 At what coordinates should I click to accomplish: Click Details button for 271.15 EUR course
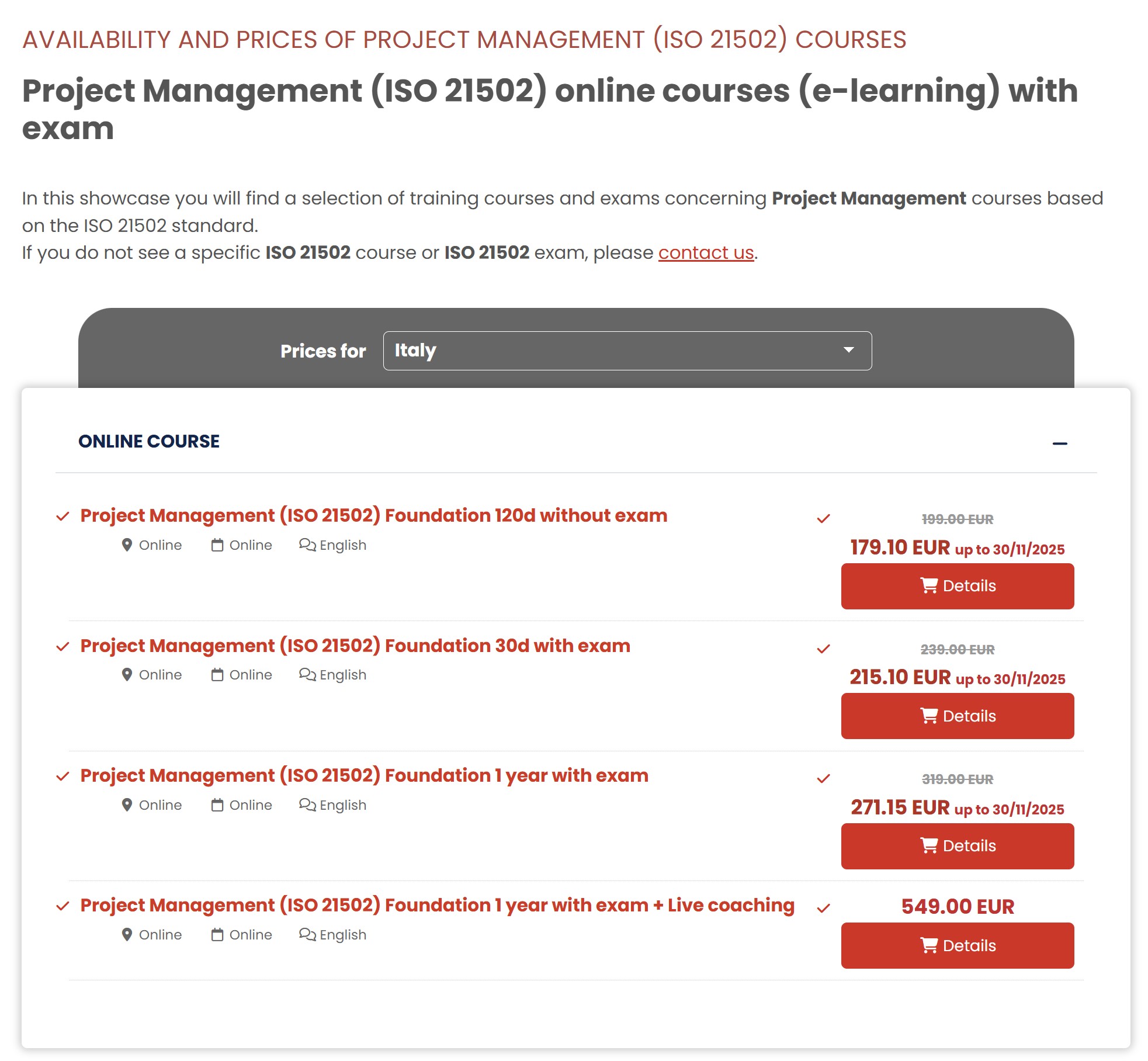pyautogui.click(x=957, y=845)
